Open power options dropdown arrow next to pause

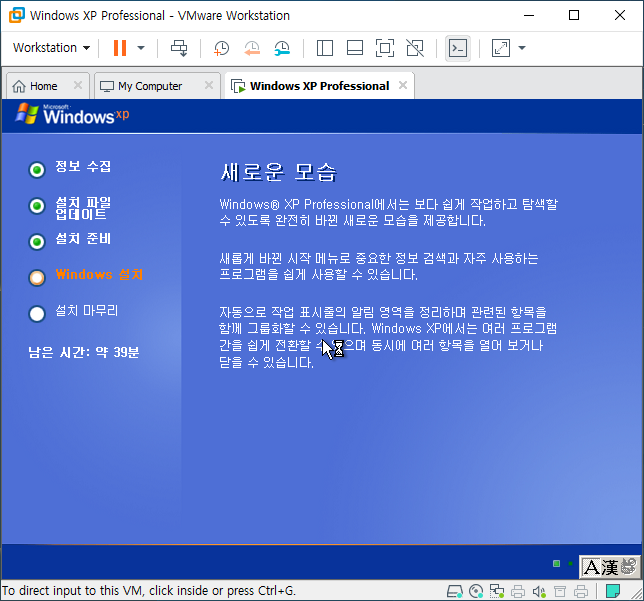coord(141,48)
